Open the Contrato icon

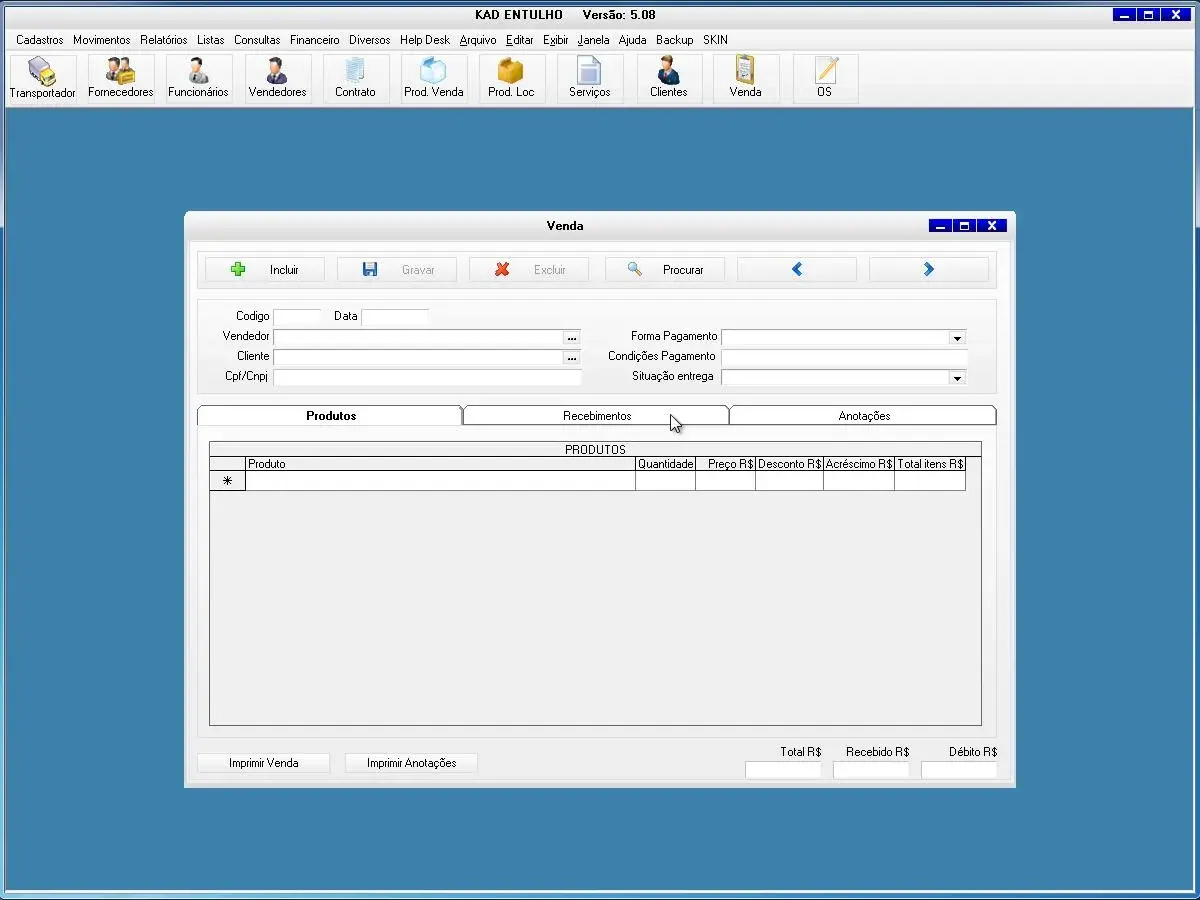(x=355, y=78)
